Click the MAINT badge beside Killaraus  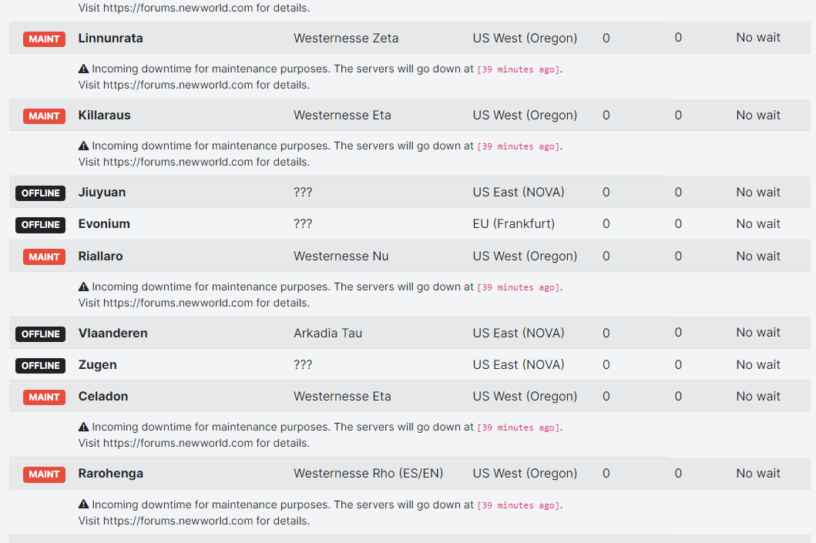(x=44, y=116)
